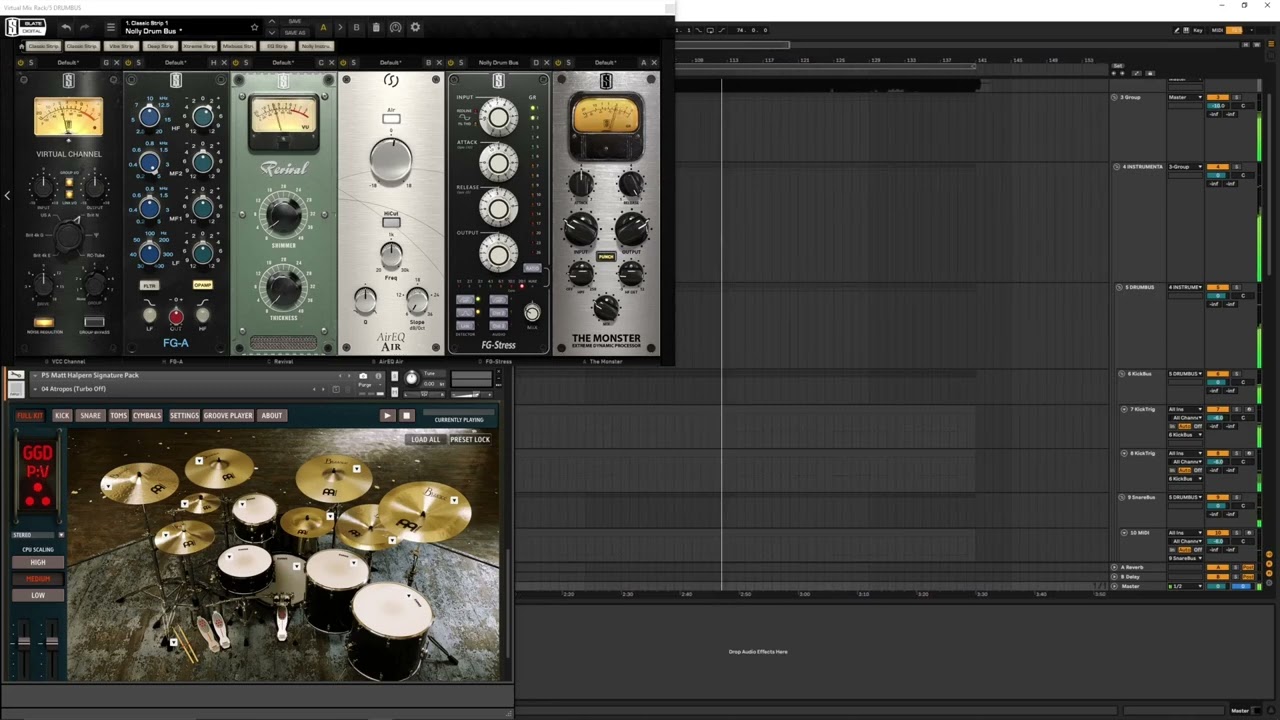Image resolution: width=1280 pixels, height=720 pixels.
Task: Remove the FG-Stress module with its X
Action: [x=545, y=63]
